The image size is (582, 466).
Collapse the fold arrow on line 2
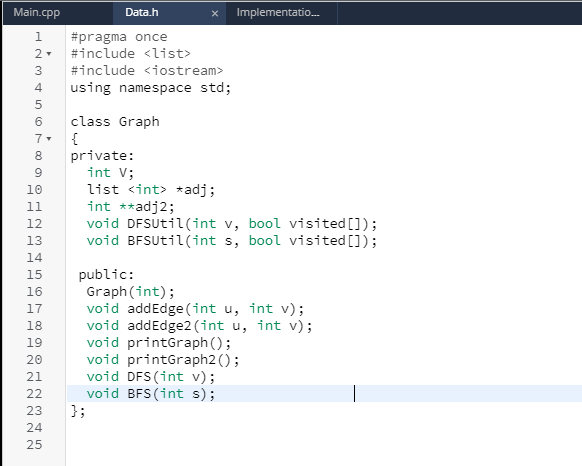tap(49, 54)
